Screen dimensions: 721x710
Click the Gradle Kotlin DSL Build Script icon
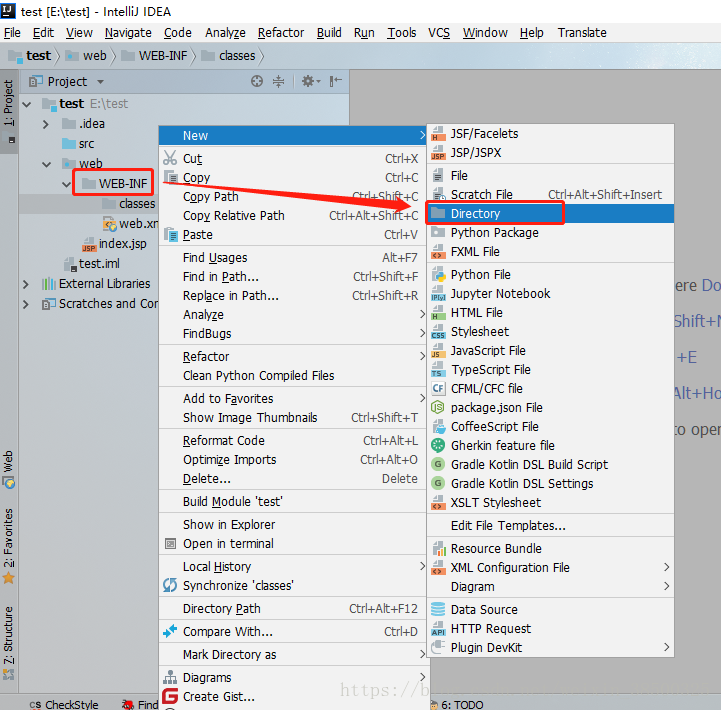438,464
